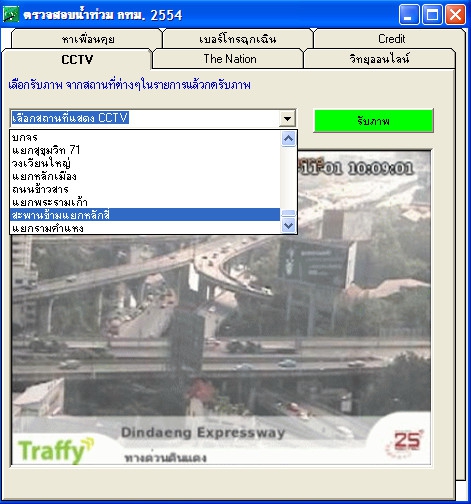Choose แยกรามคำแหง from the list
Screen dimensions: 471x504
[145, 228]
